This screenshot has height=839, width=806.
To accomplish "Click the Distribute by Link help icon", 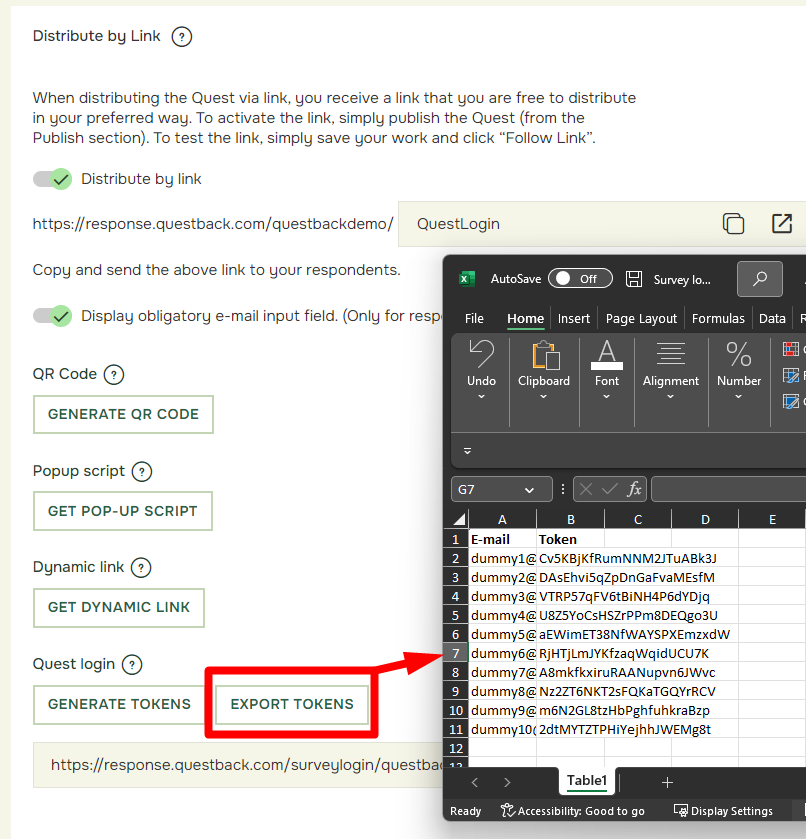I will (x=181, y=37).
